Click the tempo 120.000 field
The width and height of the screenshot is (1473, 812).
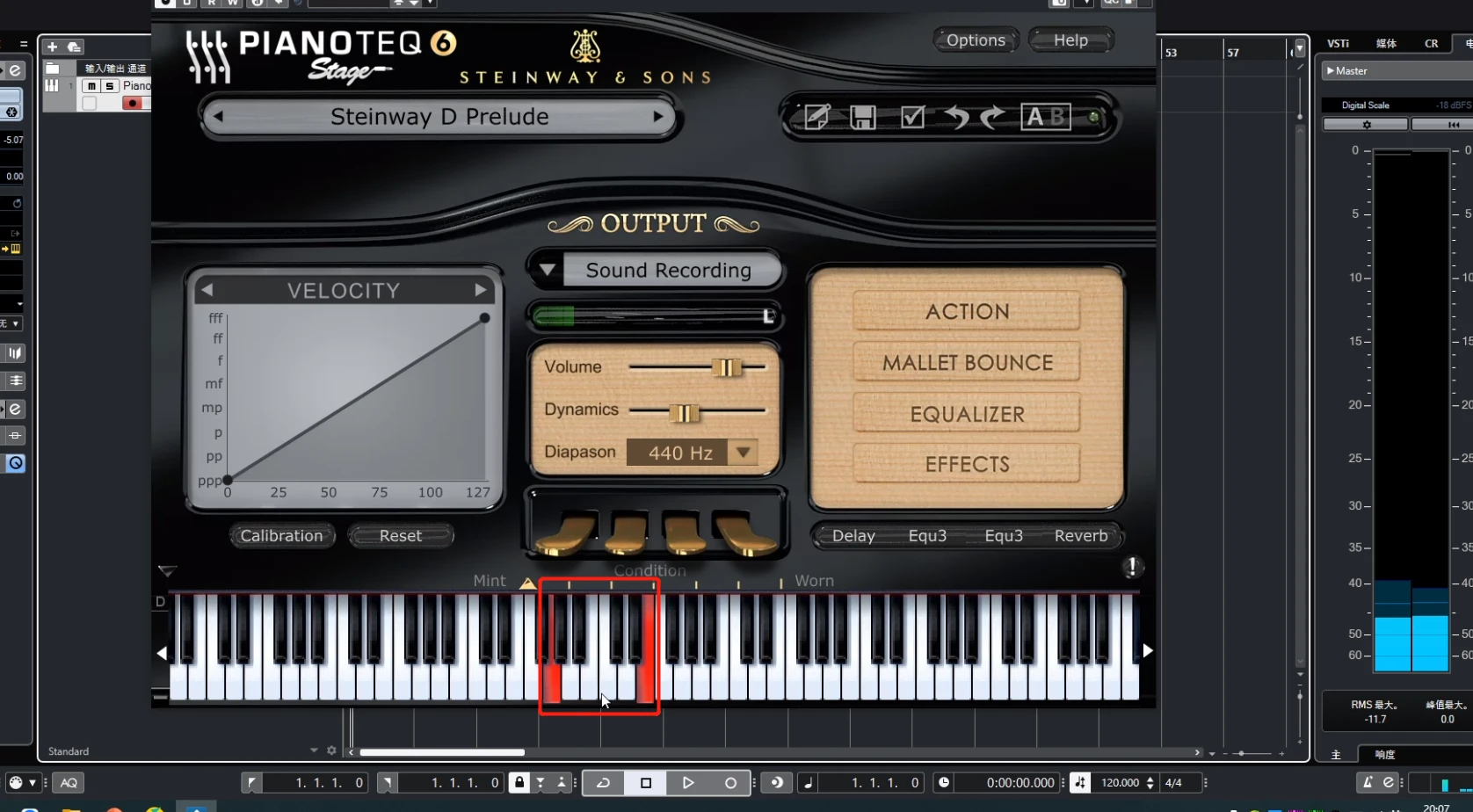pos(1120,782)
